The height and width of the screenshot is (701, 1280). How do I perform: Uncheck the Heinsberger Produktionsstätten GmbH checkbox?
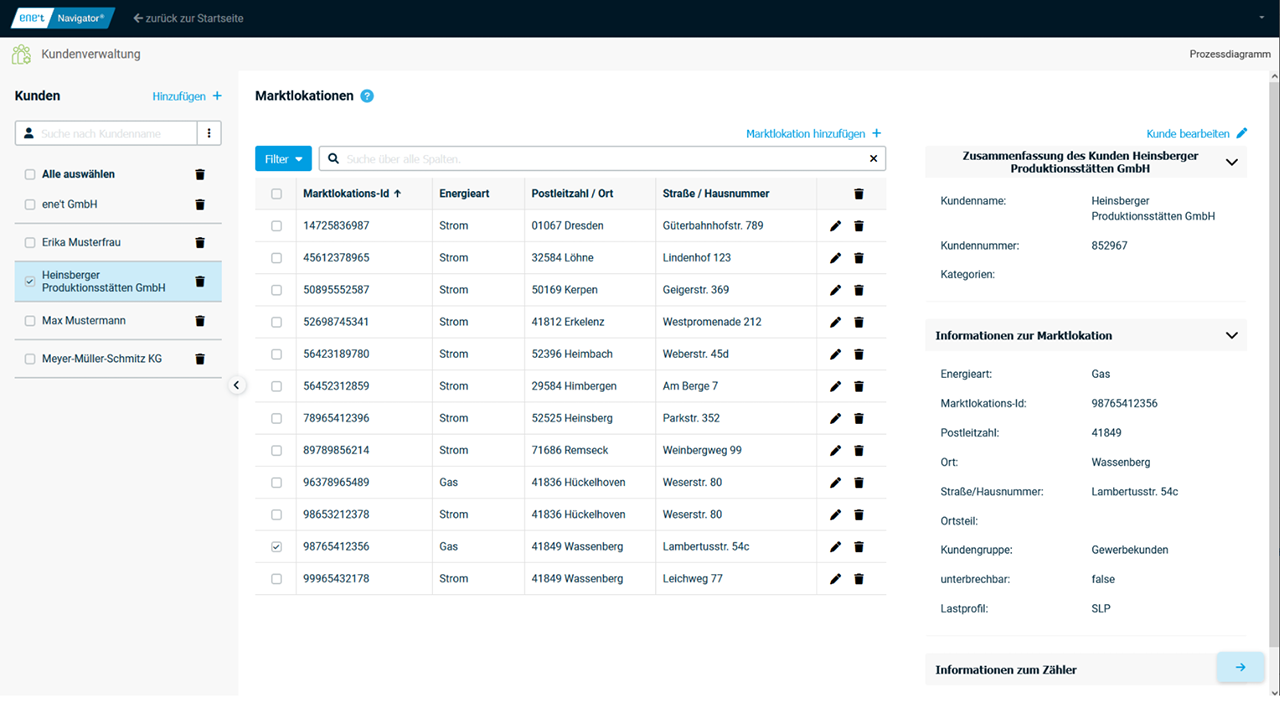tap(30, 281)
